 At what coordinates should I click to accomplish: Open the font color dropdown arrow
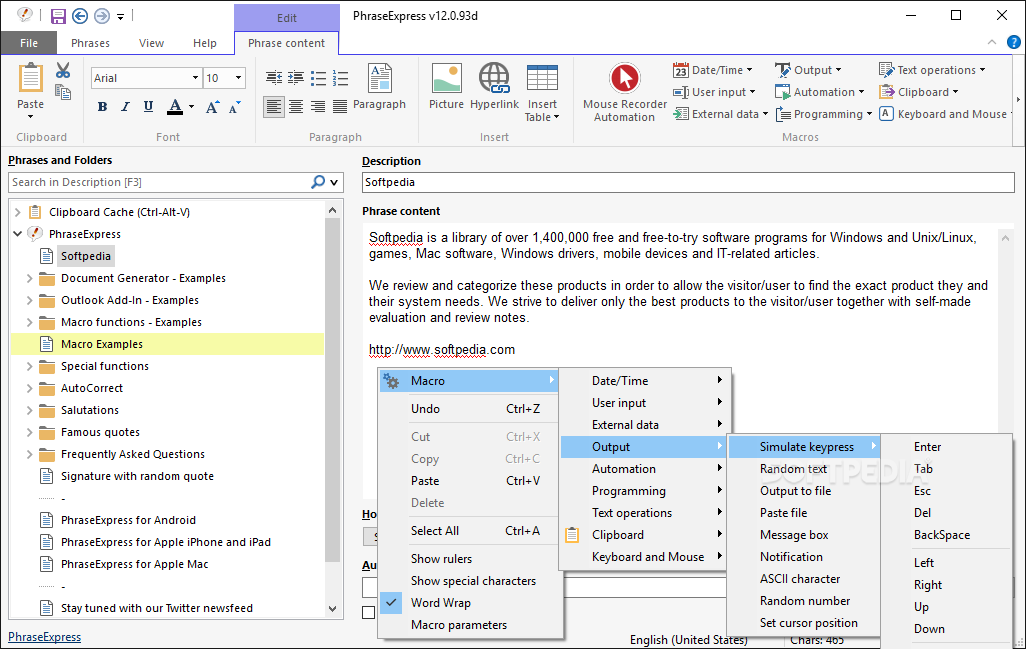pyautogui.click(x=191, y=107)
